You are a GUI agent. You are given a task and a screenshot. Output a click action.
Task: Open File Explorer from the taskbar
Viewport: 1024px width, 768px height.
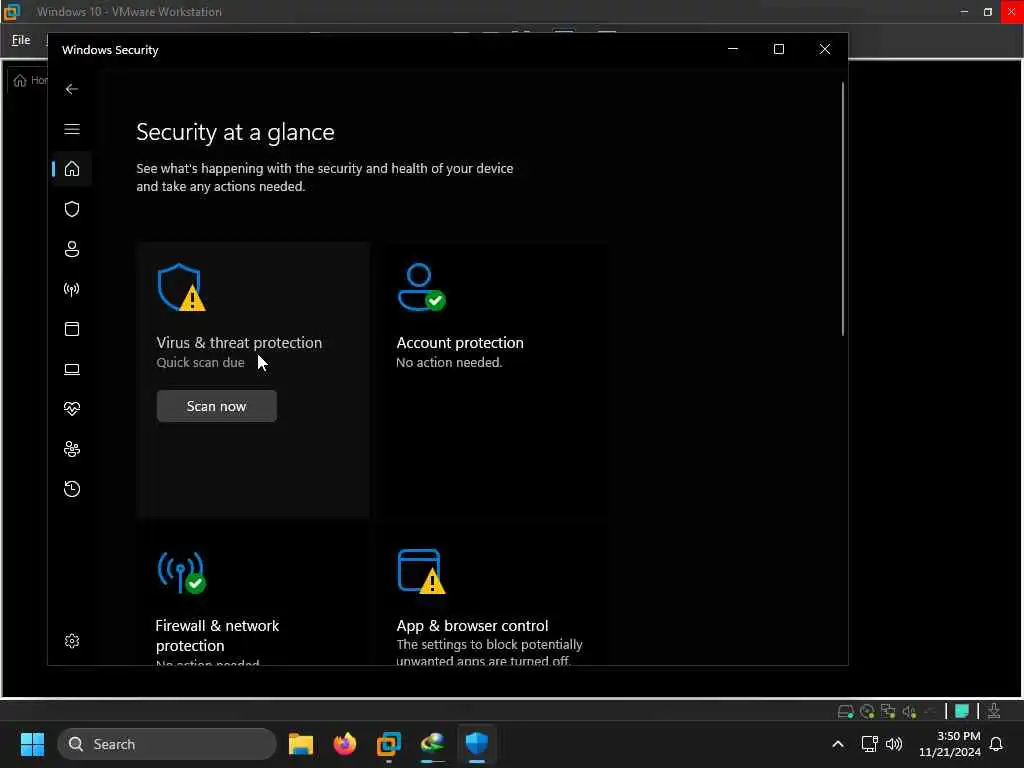pyautogui.click(x=301, y=744)
